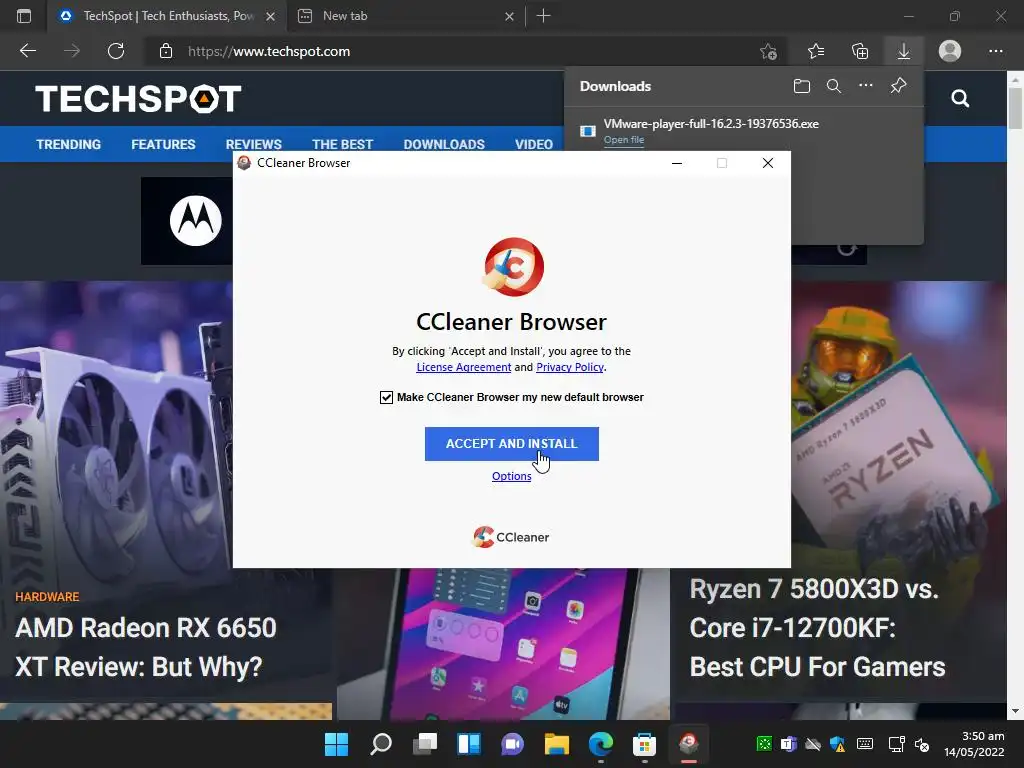
Task: Click the address bar URL field
Action: coord(457,51)
